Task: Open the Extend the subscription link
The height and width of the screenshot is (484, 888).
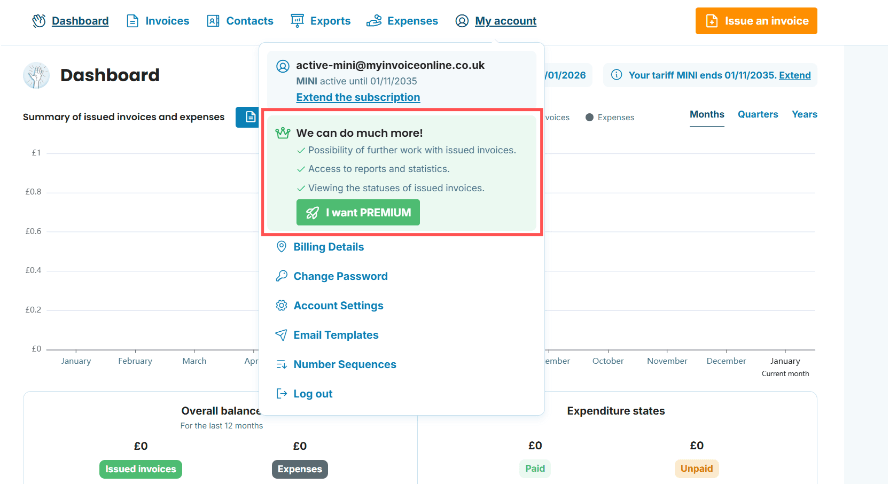Action: tap(358, 97)
